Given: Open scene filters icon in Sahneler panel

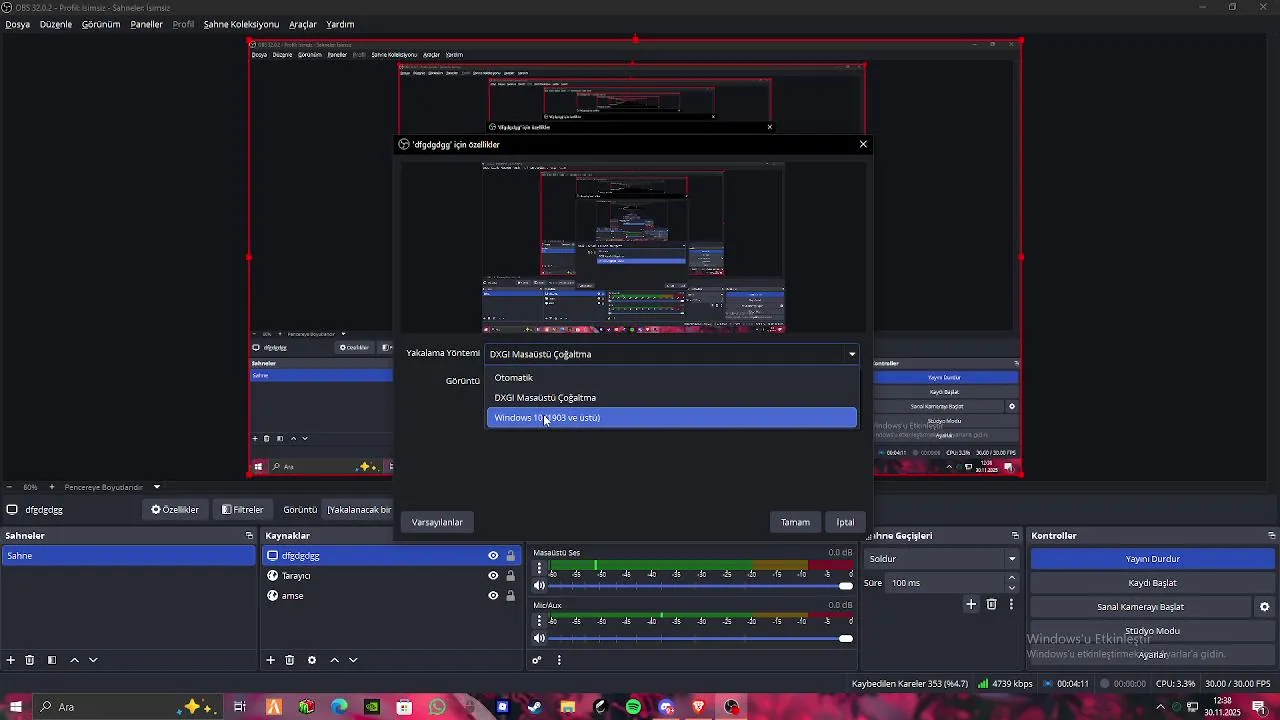Looking at the screenshot, I should (52, 660).
